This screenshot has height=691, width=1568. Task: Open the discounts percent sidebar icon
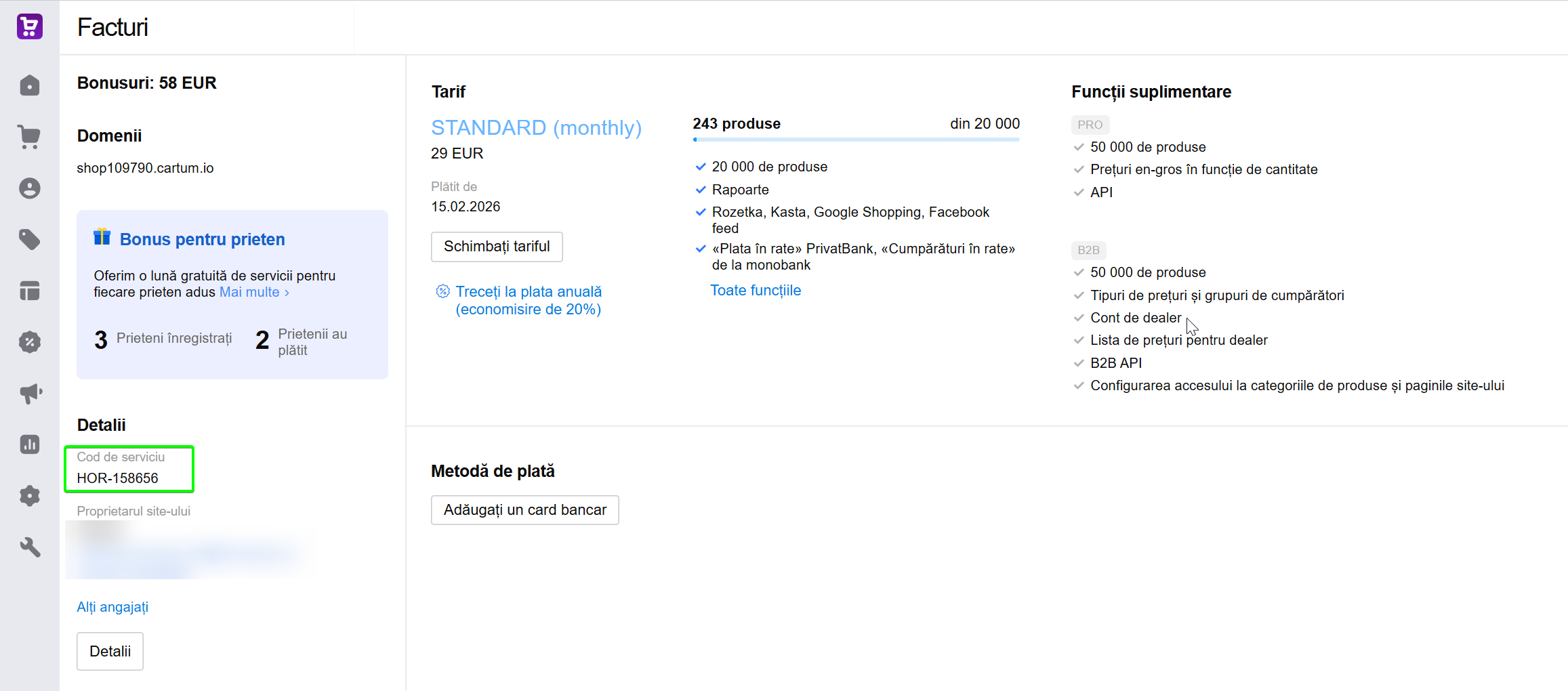pyautogui.click(x=30, y=342)
